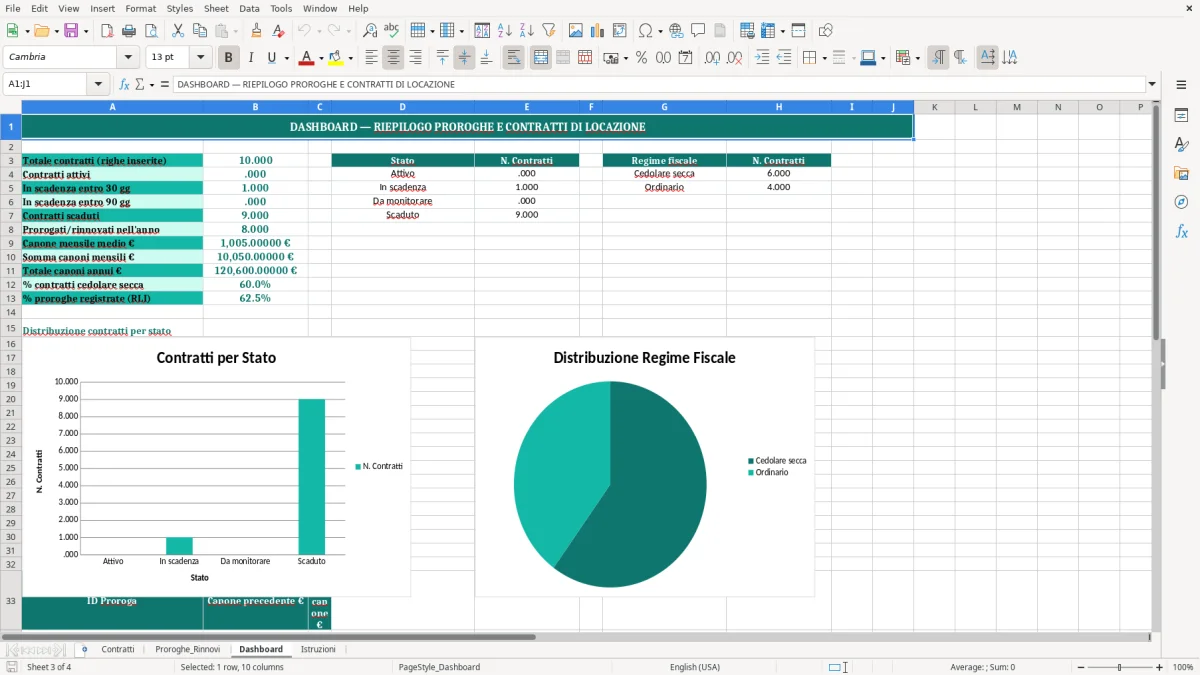Insert hyperlink icon
The width and height of the screenshot is (1200, 675).
(x=676, y=31)
